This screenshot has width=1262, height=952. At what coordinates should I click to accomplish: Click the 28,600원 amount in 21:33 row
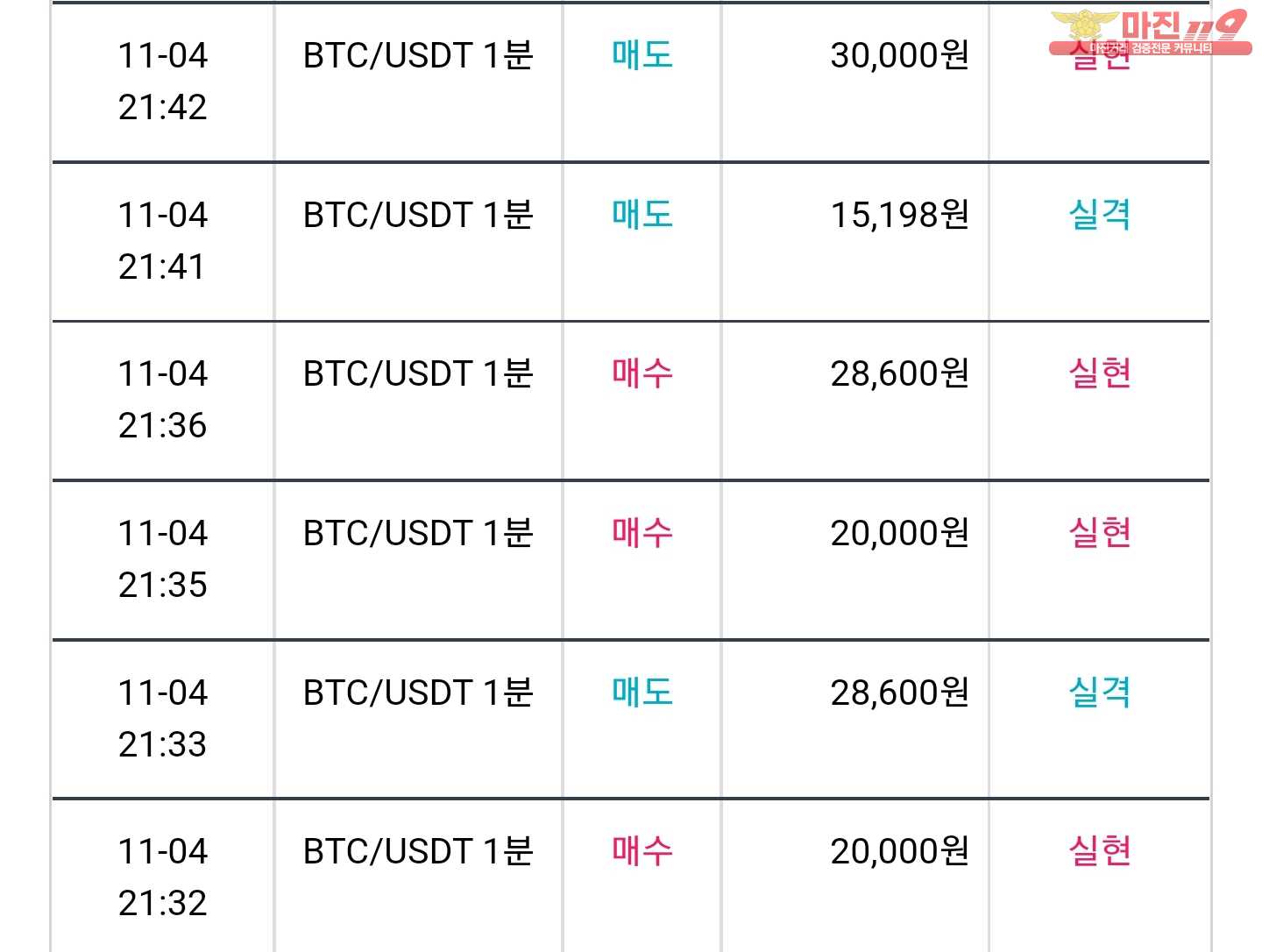point(900,693)
